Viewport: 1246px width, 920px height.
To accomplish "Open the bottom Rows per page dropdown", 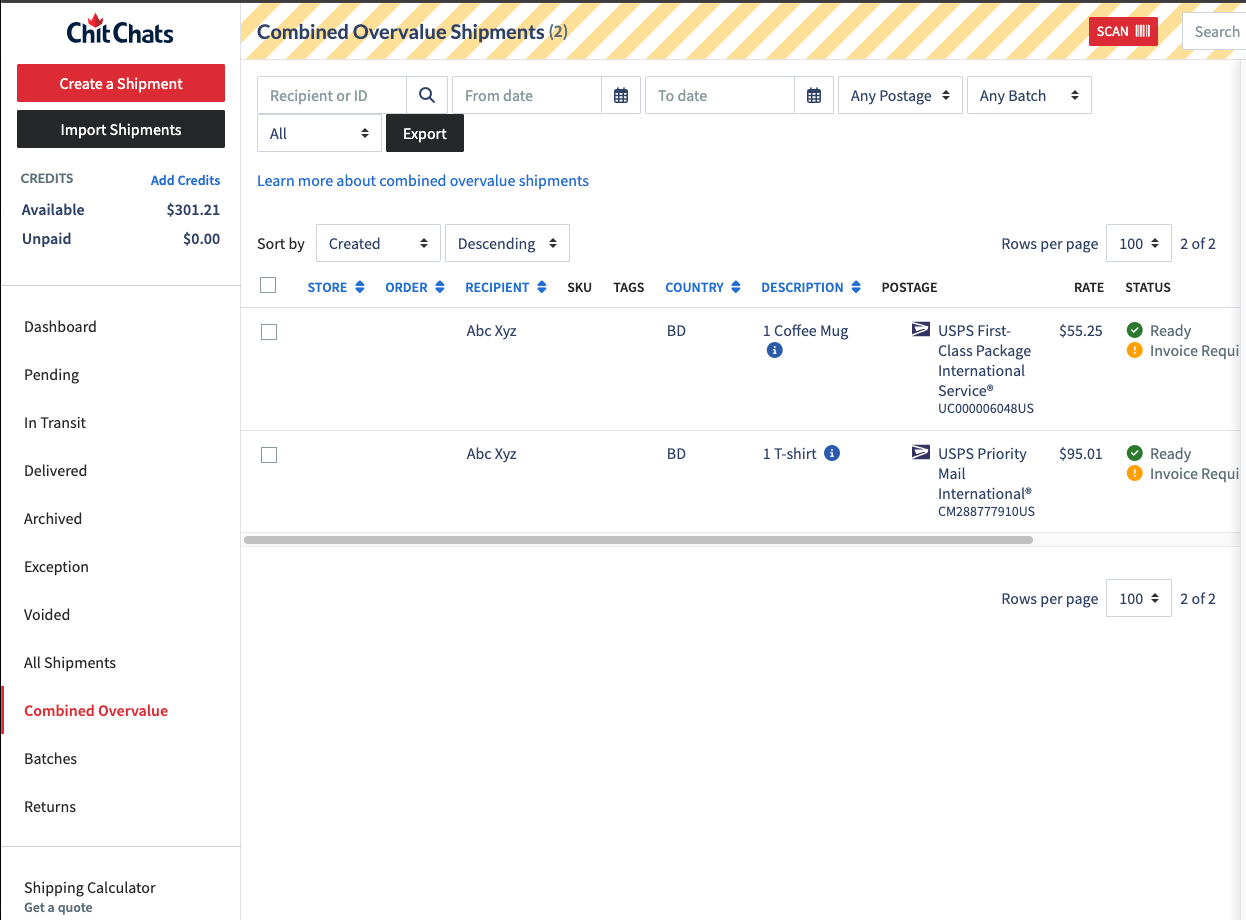I will pyautogui.click(x=1139, y=598).
